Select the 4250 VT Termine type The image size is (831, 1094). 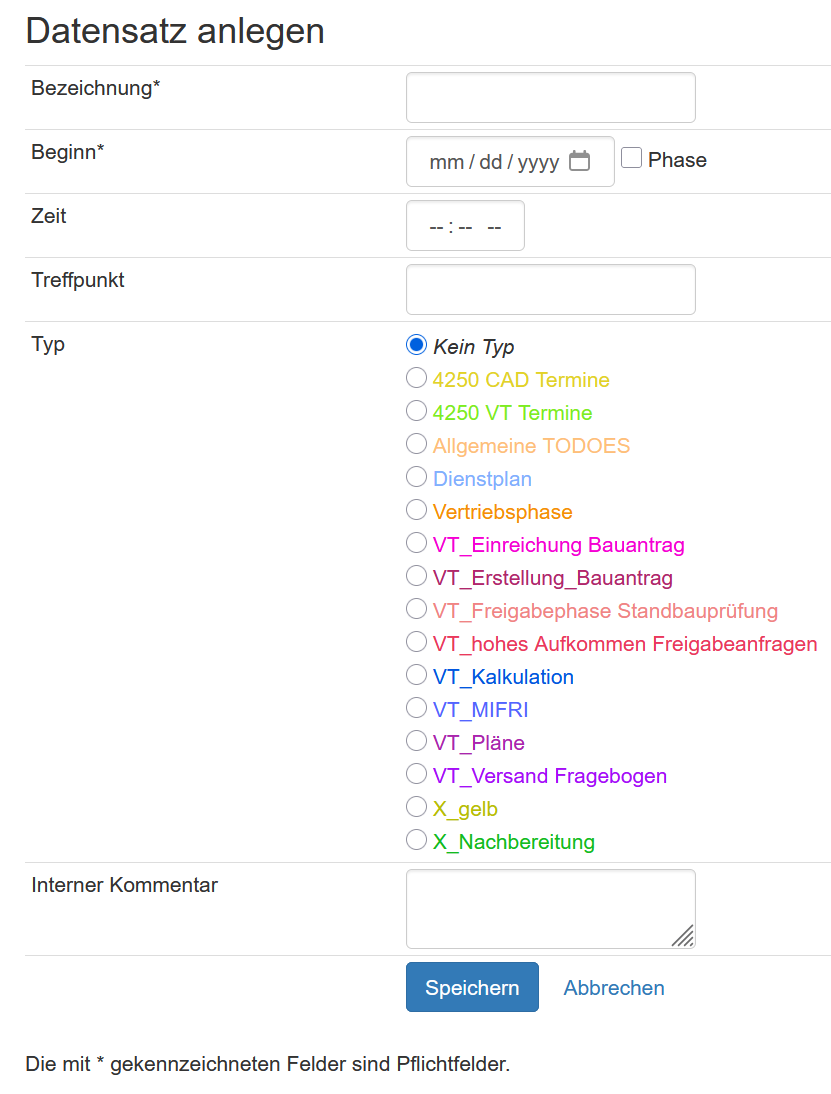tap(416, 410)
